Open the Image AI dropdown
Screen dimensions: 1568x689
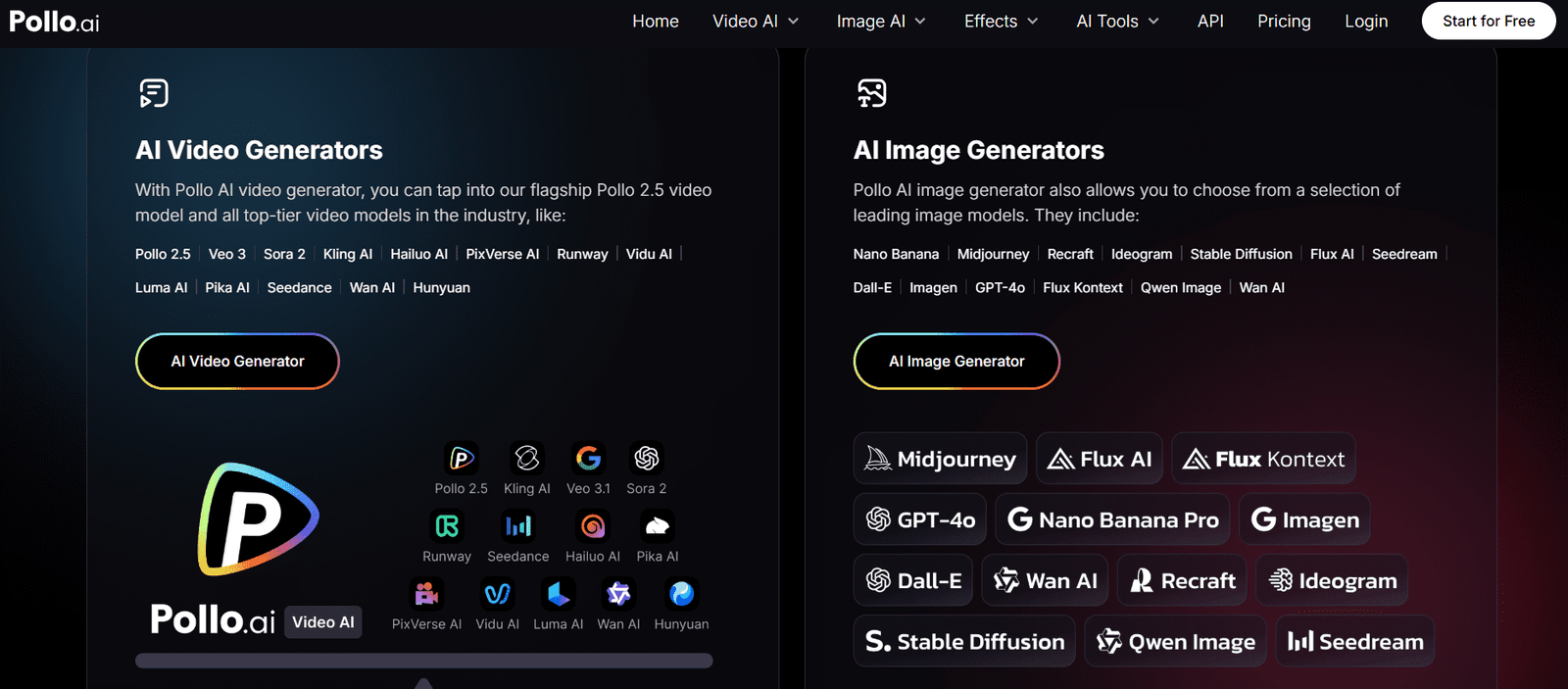pyautogui.click(x=880, y=22)
